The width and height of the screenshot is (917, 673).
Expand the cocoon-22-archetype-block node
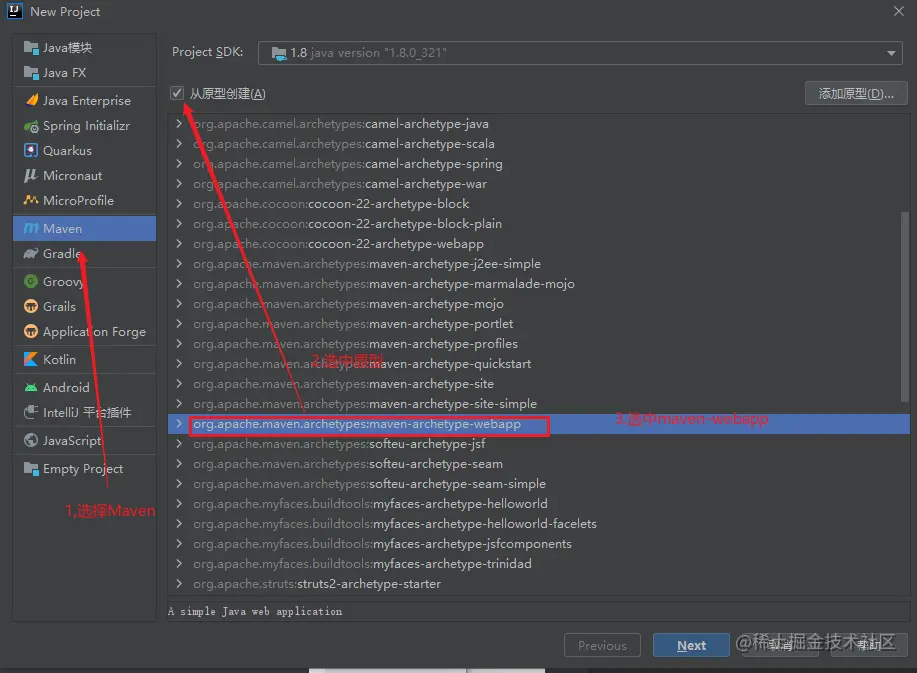click(x=179, y=203)
